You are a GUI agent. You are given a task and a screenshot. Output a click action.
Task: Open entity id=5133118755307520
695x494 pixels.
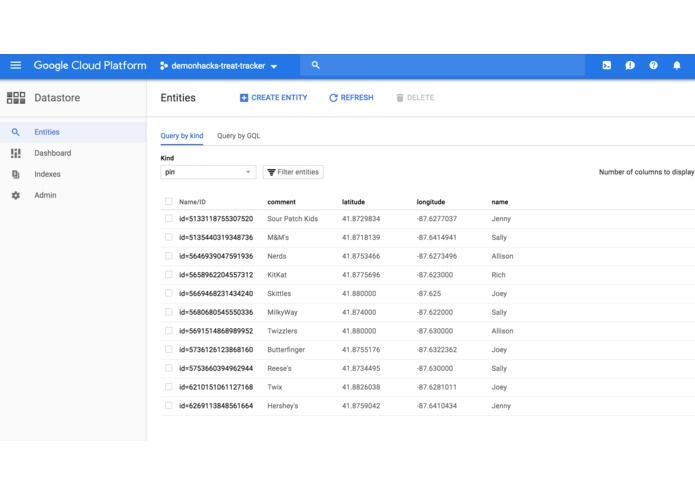tap(216, 219)
